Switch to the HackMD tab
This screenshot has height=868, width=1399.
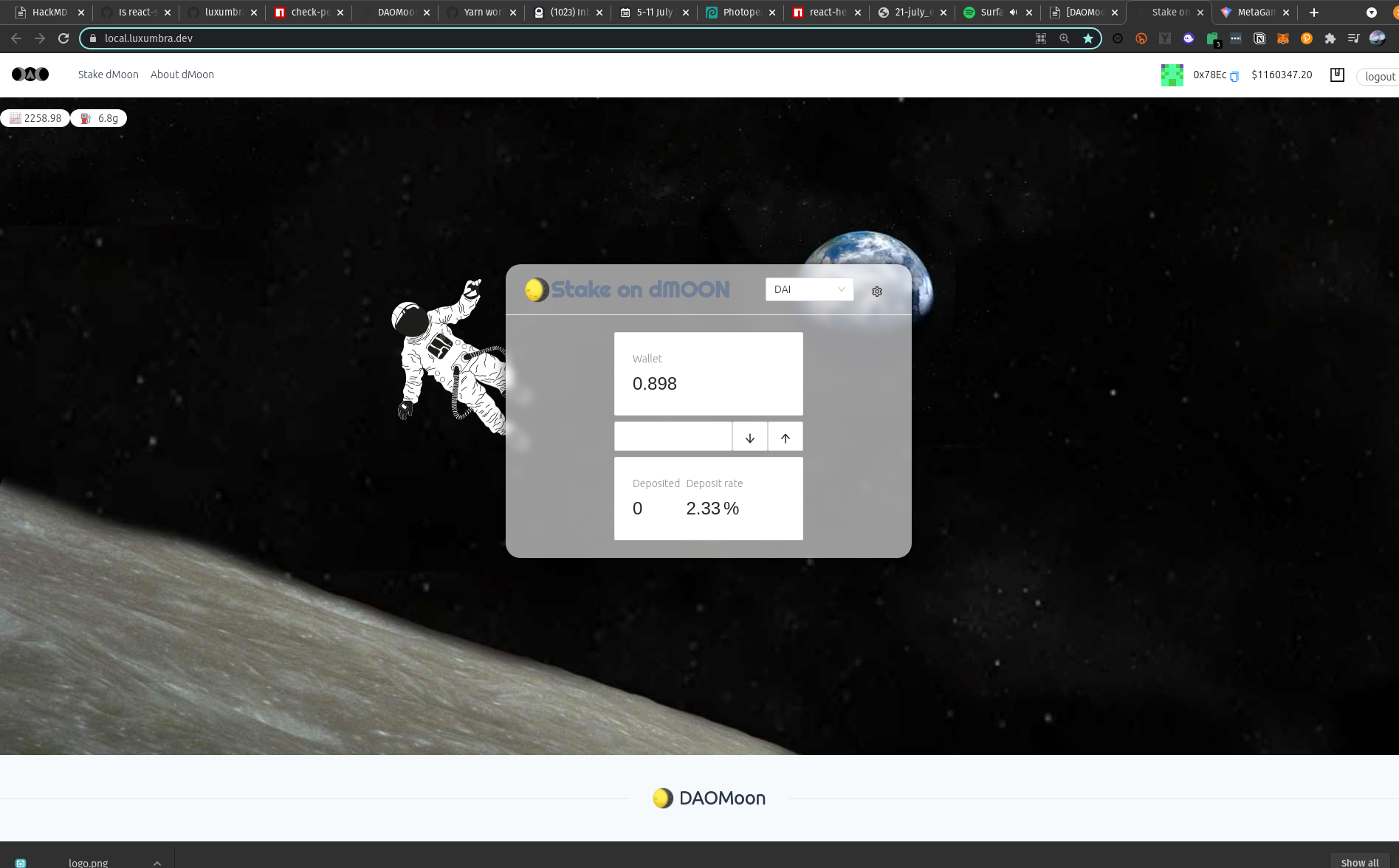(49, 13)
